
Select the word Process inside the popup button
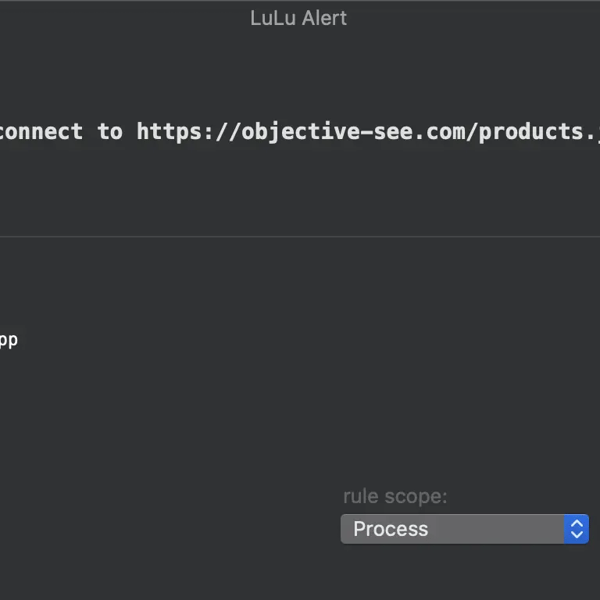pos(390,529)
